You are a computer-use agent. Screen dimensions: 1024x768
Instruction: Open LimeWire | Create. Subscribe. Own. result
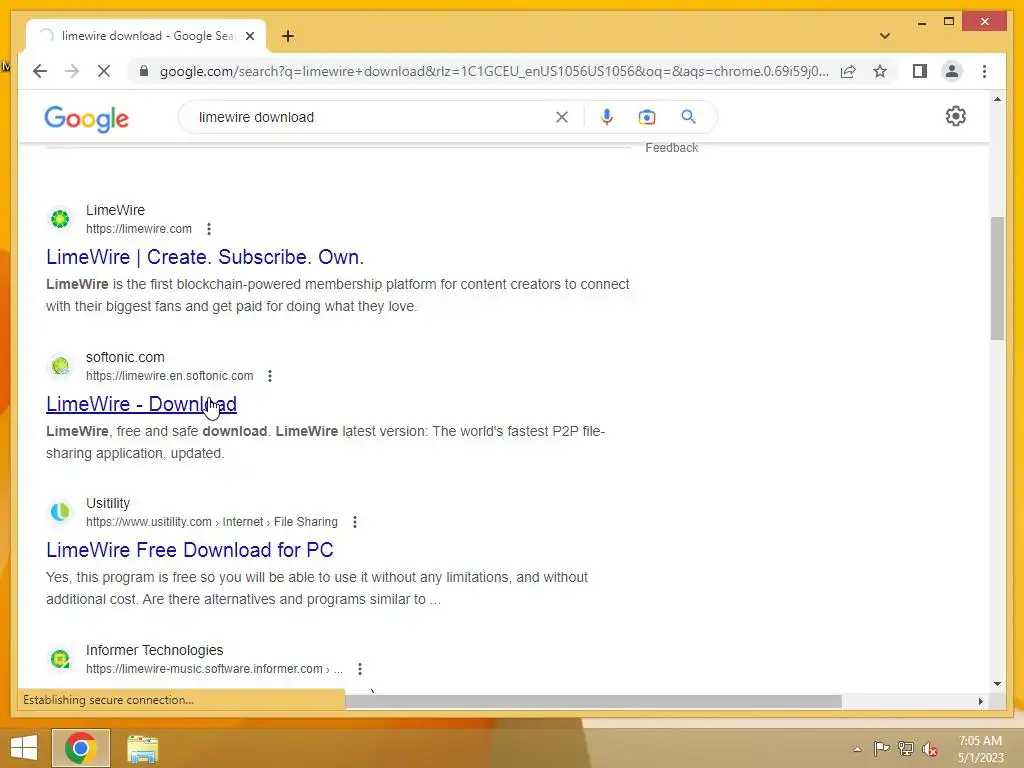[205, 257]
